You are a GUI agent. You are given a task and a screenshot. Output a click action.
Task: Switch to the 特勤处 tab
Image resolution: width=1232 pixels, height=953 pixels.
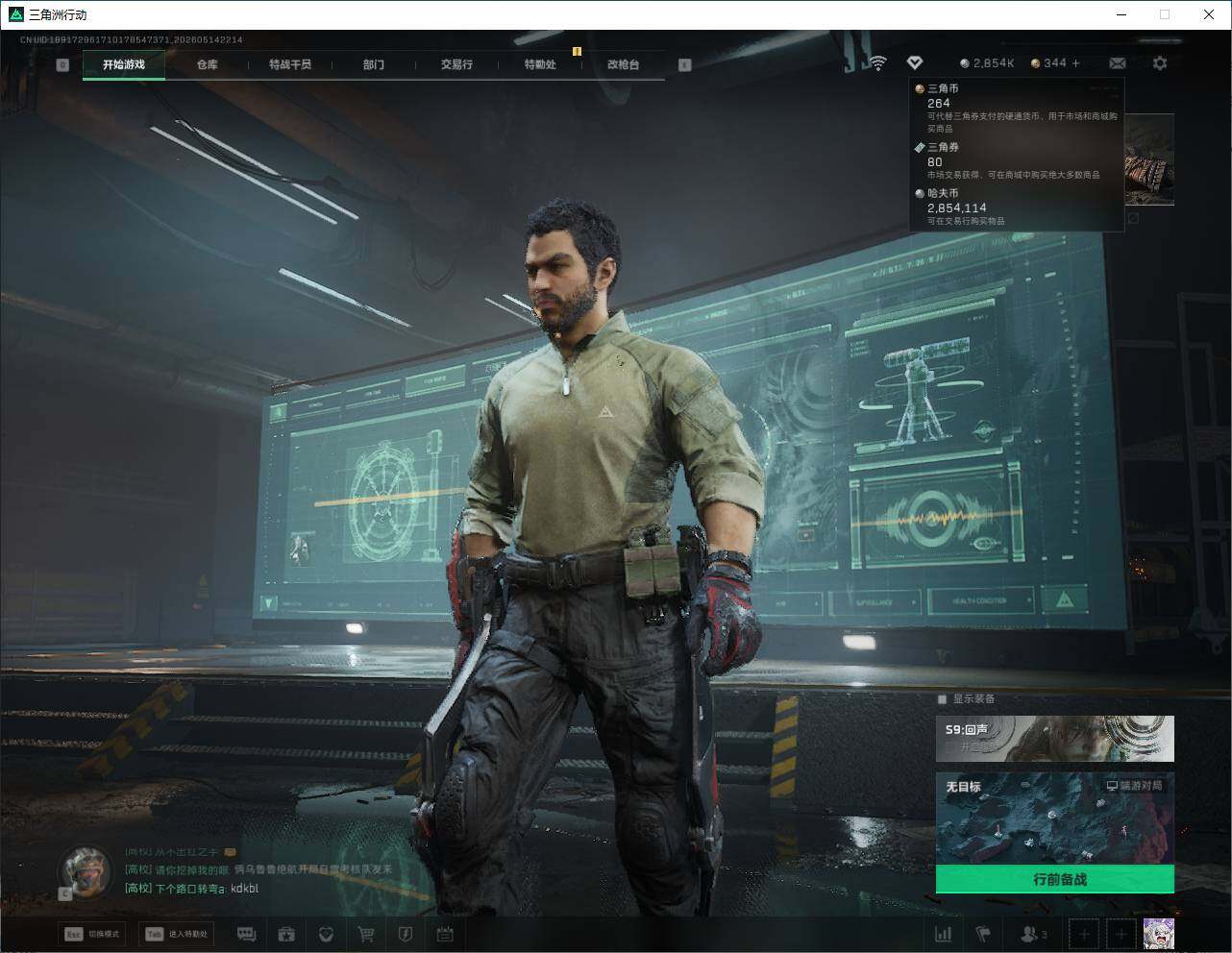tap(540, 64)
